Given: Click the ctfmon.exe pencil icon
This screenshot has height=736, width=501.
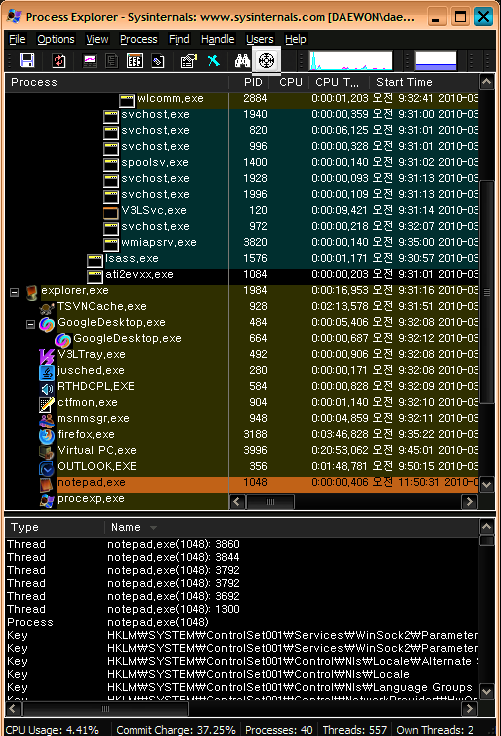Looking at the screenshot, I should 47,404.
